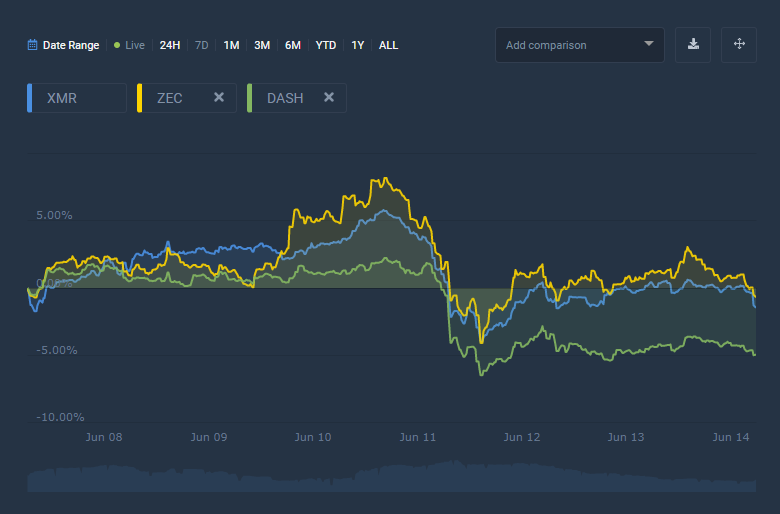
Task: Toggle the ZEC series label
Action: point(170,98)
